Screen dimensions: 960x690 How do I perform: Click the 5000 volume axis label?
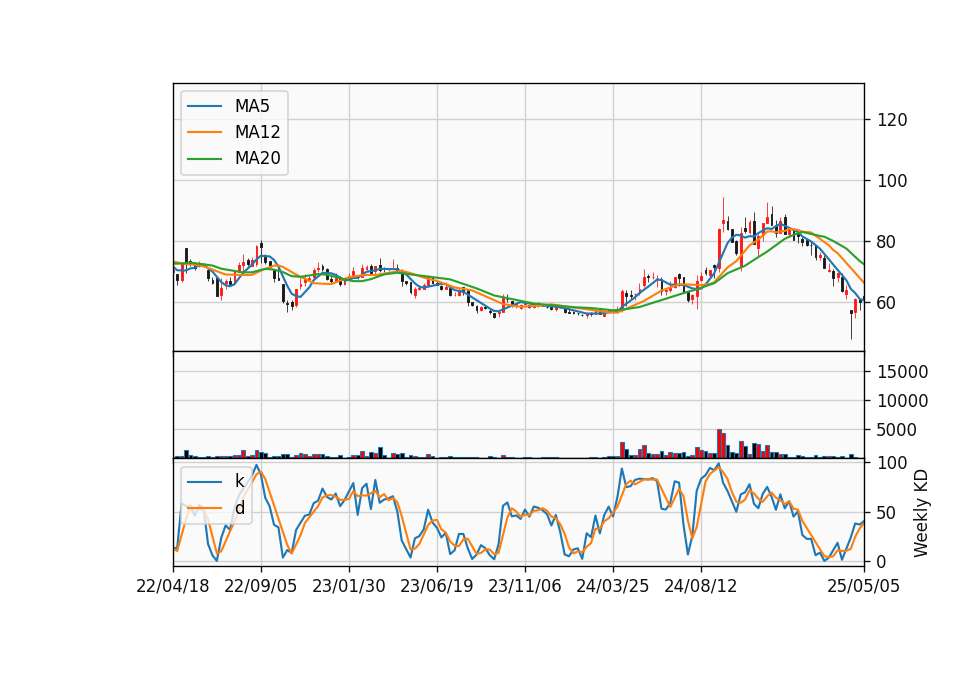897,430
